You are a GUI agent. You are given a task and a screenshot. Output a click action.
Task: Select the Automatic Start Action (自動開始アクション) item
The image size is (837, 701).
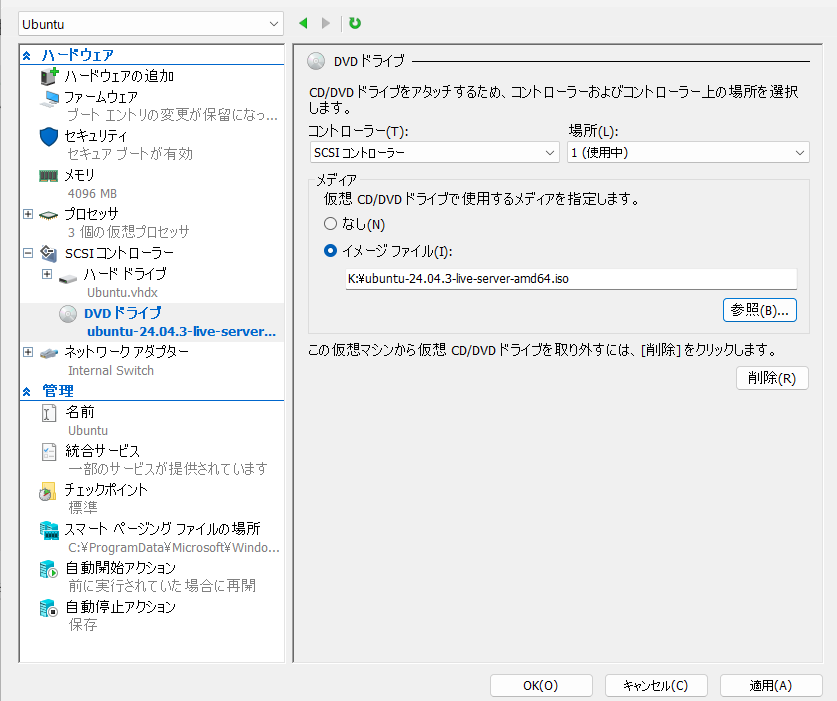(120, 568)
